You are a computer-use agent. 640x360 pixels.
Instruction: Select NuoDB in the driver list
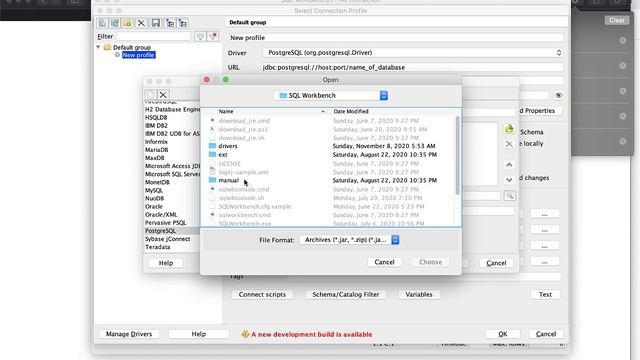154,198
